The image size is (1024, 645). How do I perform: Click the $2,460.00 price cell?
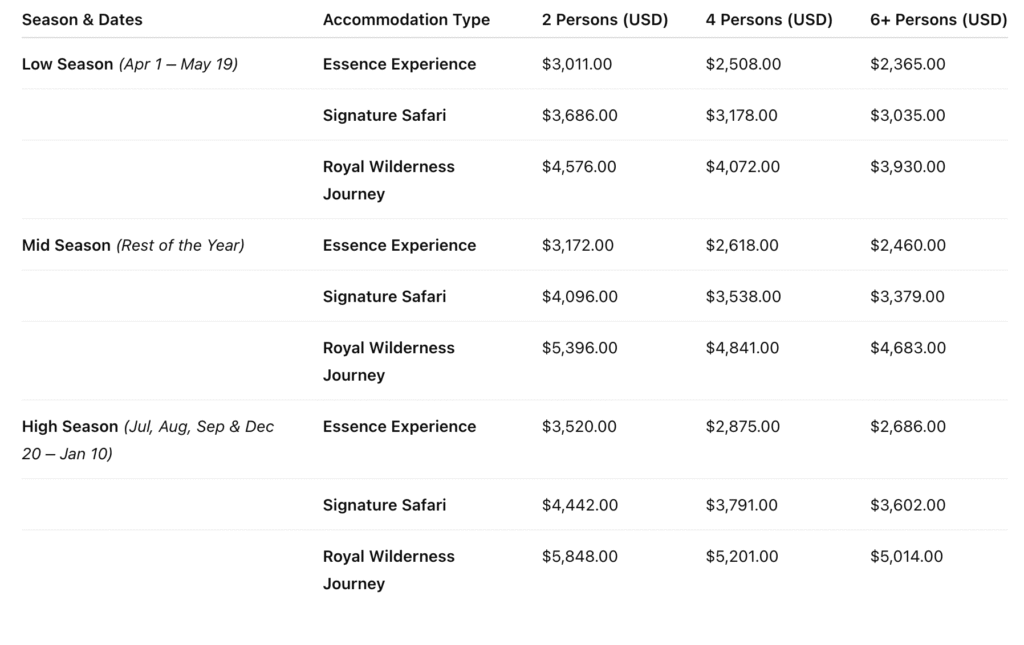[x=908, y=245]
